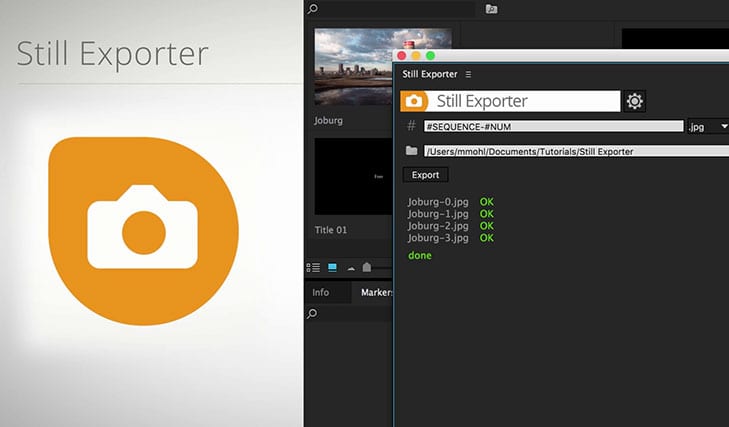Switch to the Info tab
The image size is (729, 427).
coord(321,293)
